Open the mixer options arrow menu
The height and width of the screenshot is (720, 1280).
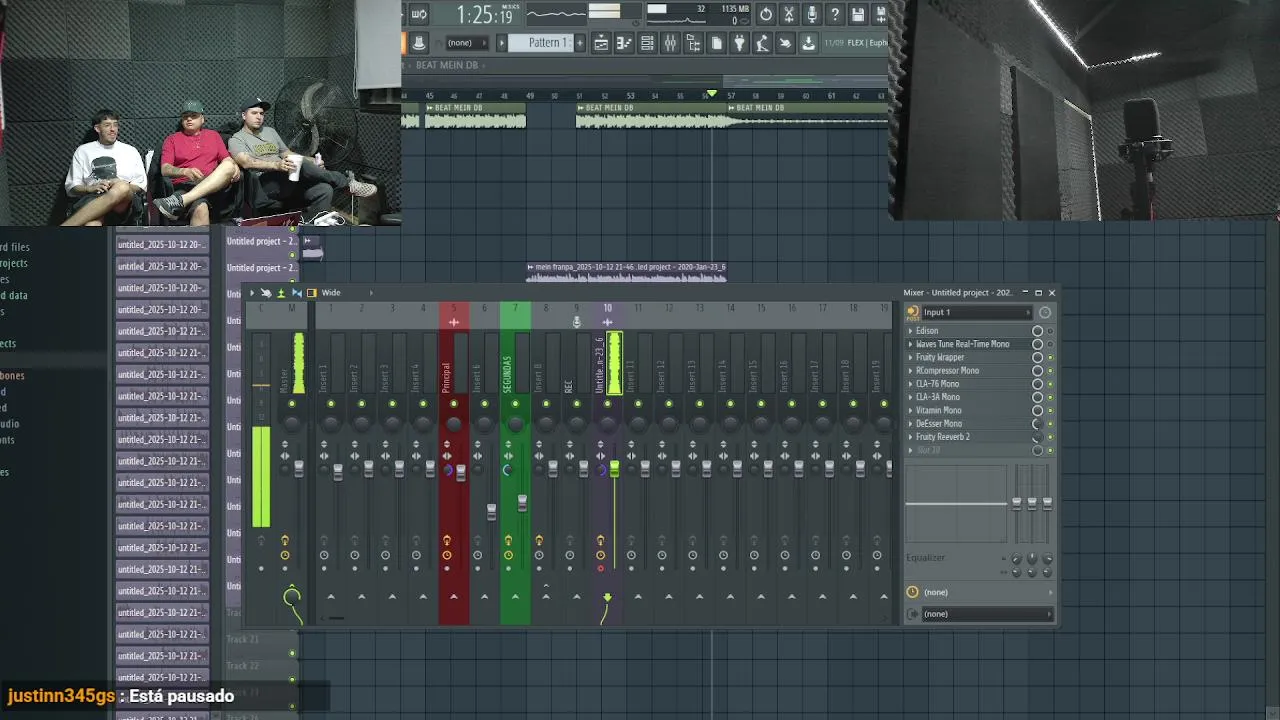click(x=252, y=293)
